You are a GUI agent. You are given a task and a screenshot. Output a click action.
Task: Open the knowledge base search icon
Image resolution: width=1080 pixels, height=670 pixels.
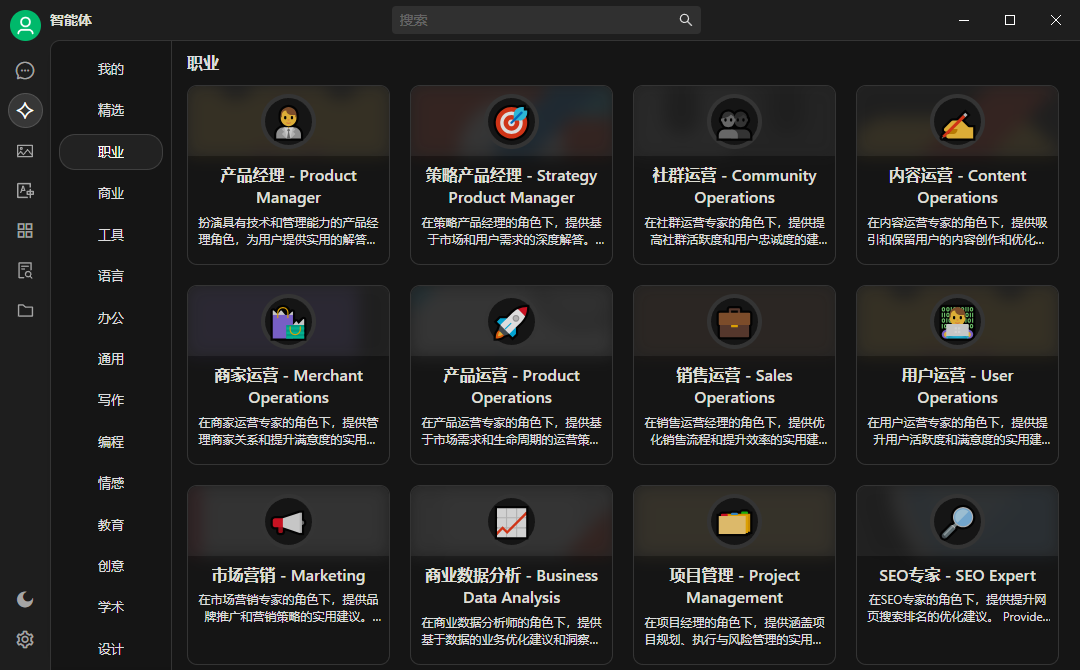tap(25, 271)
